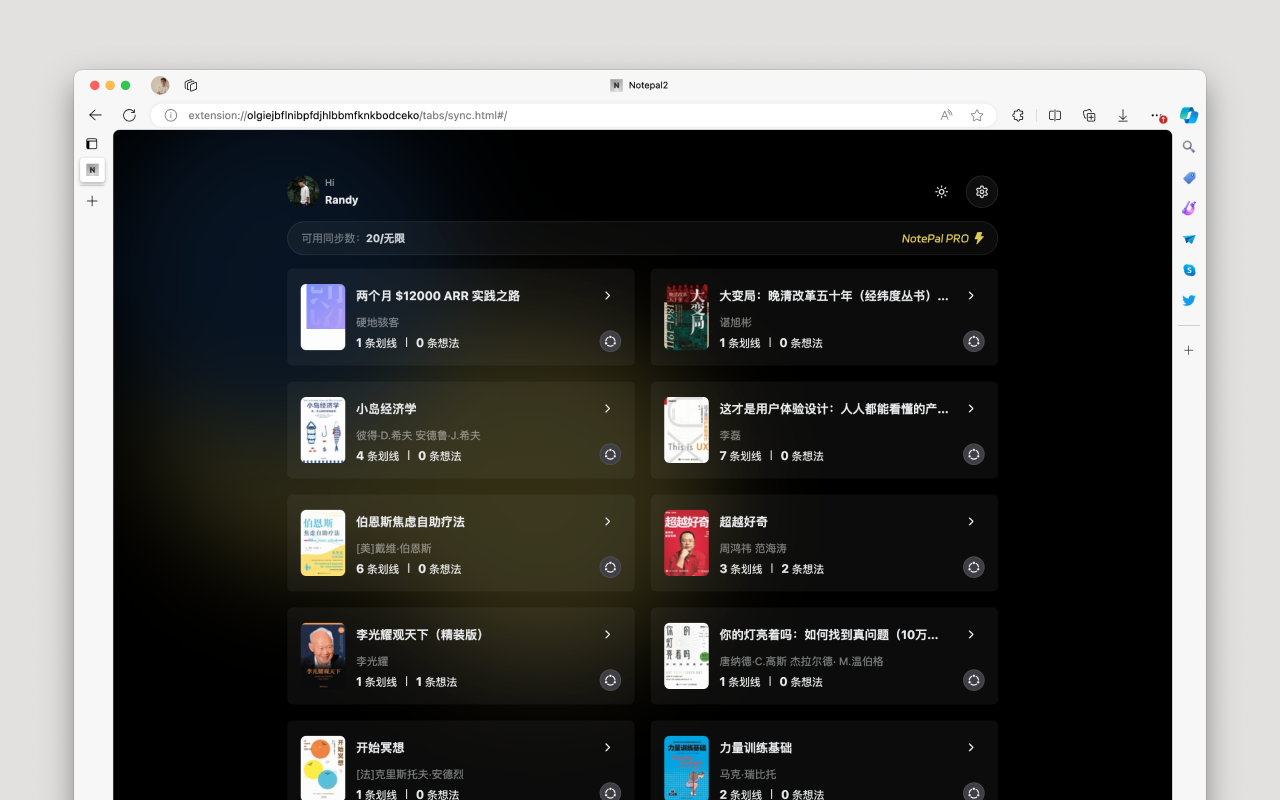
Task: Open Twitter from the browser sidebar
Action: tap(1188, 300)
